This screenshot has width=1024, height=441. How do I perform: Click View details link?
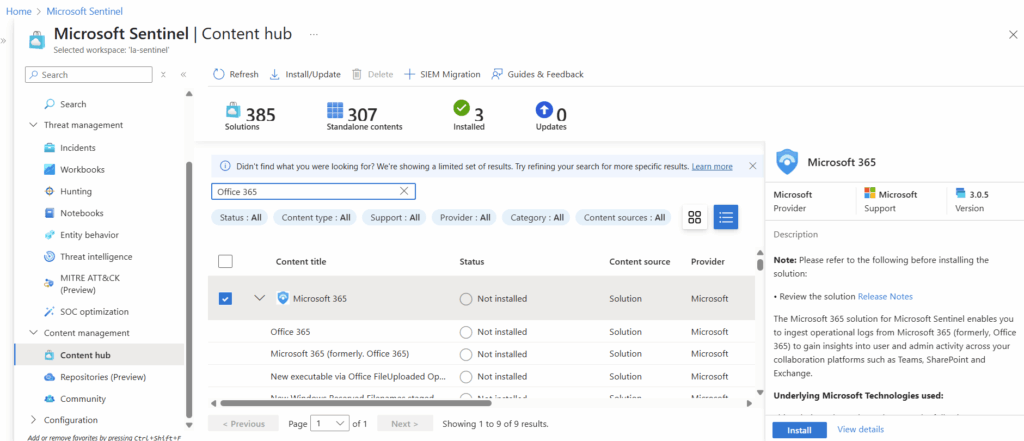pyautogui.click(x=860, y=429)
